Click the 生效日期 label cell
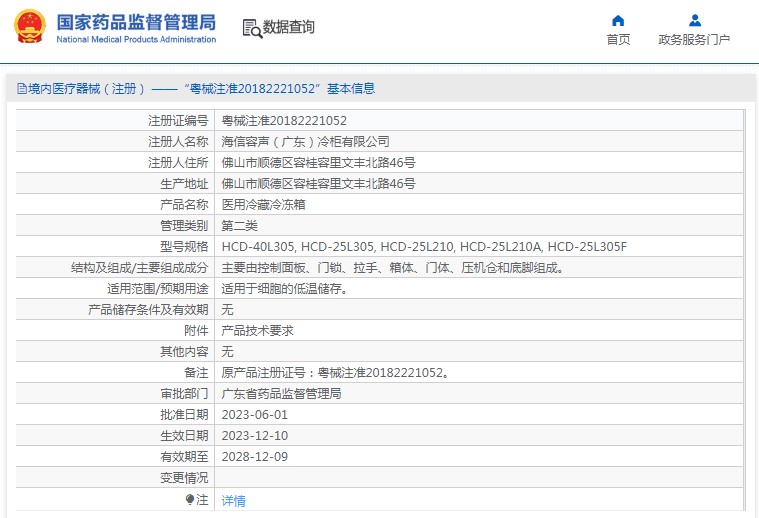The image size is (759, 518). coord(115,436)
